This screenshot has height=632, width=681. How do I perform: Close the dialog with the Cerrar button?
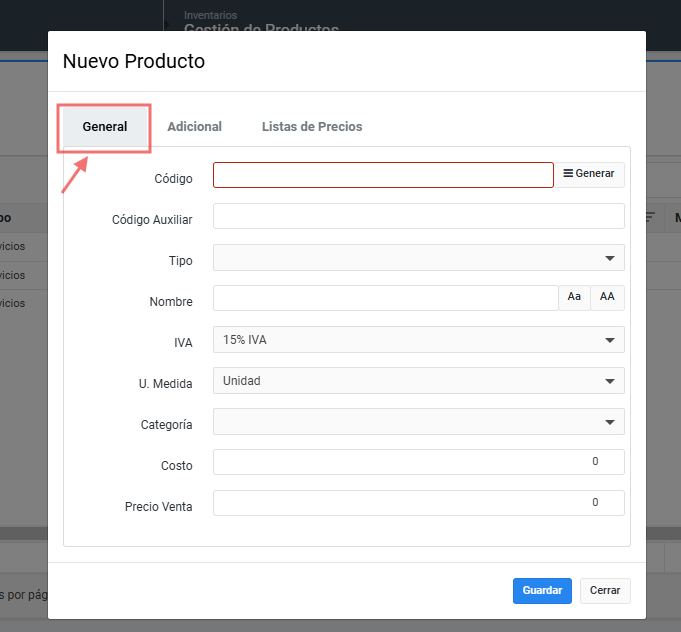605,591
